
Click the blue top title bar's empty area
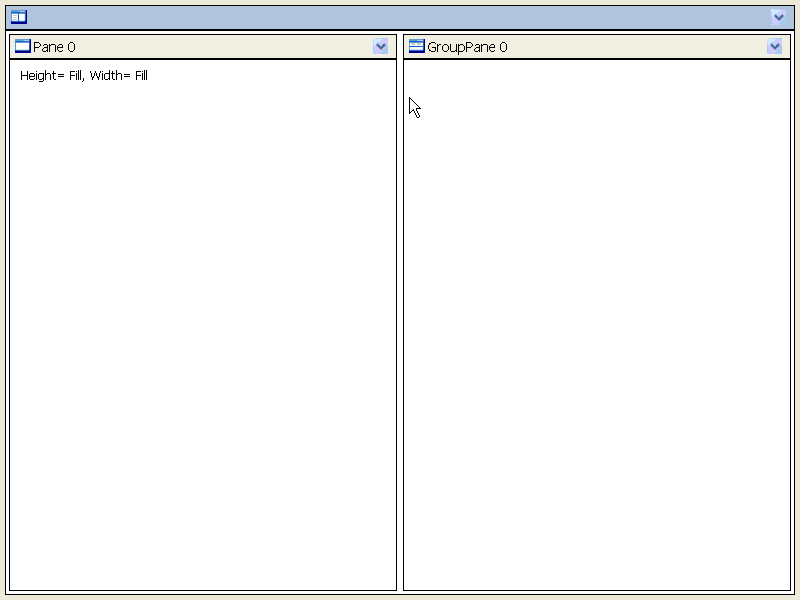tap(400, 17)
